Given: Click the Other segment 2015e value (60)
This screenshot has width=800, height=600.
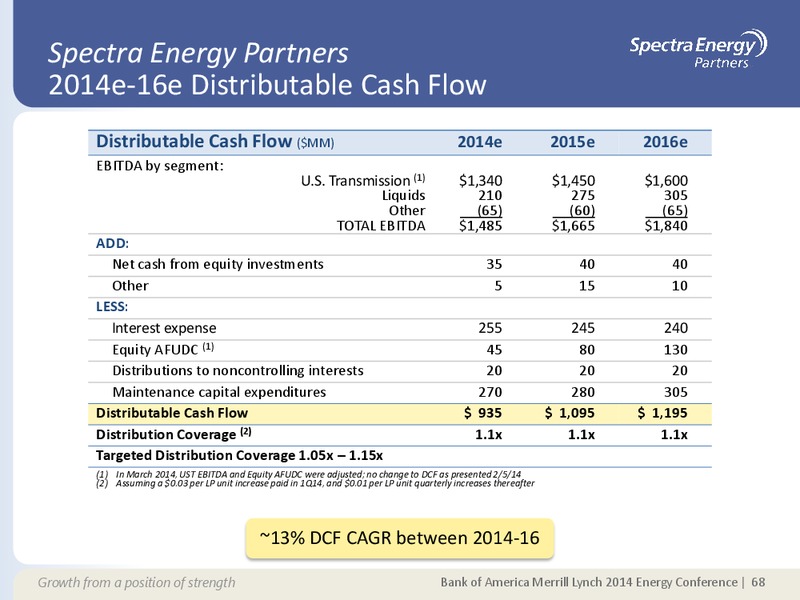Looking at the screenshot, I should (x=582, y=210).
